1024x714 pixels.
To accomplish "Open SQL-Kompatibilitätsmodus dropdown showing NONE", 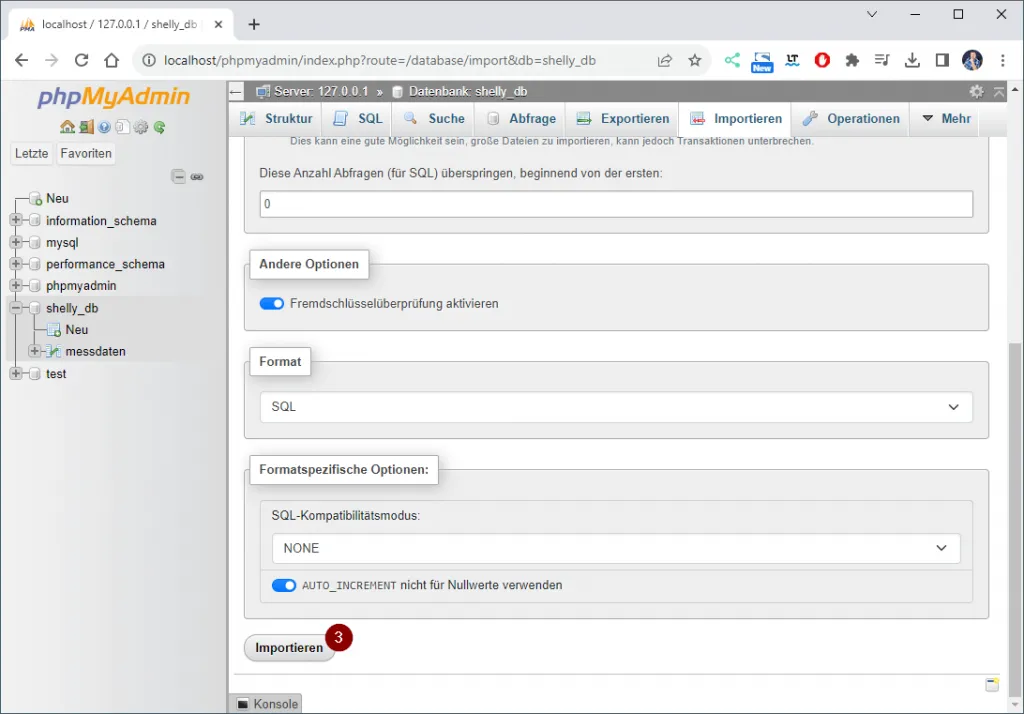I will [615, 548].
